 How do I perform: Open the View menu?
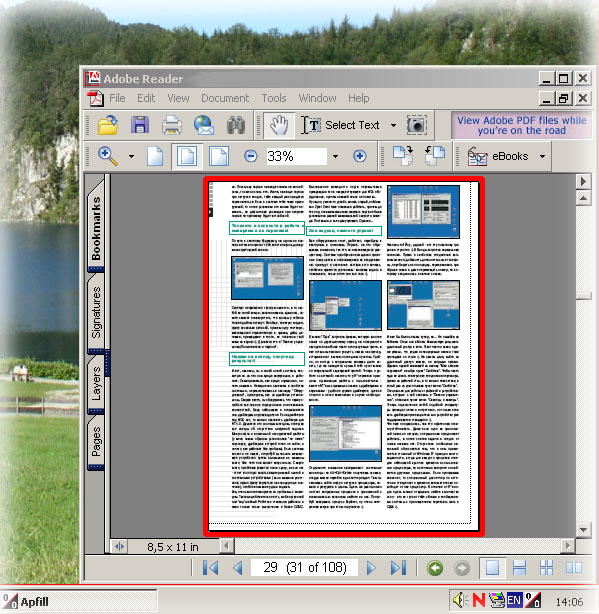coord(178,98)
